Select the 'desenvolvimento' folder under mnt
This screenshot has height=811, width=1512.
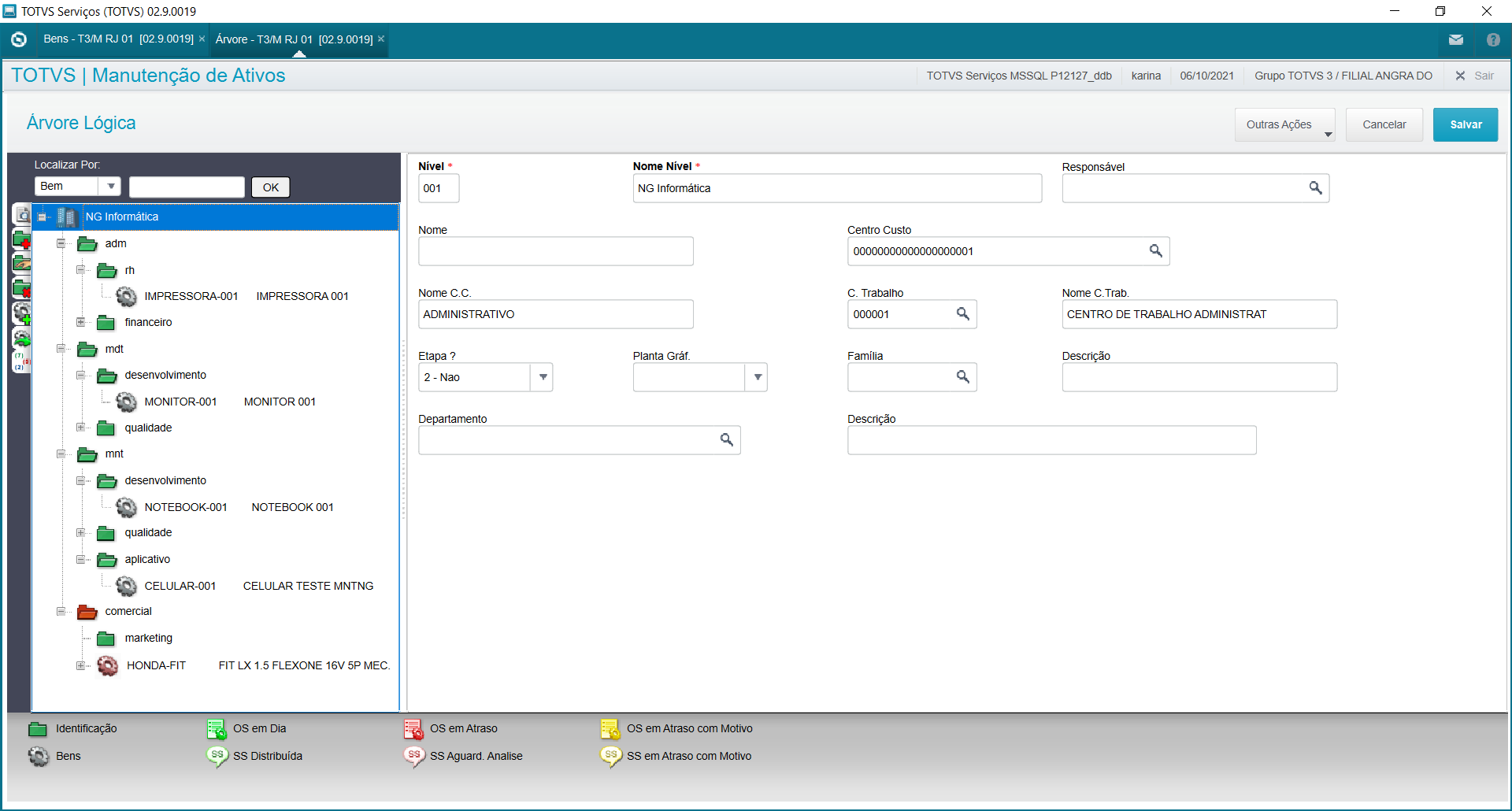[165, 480]
